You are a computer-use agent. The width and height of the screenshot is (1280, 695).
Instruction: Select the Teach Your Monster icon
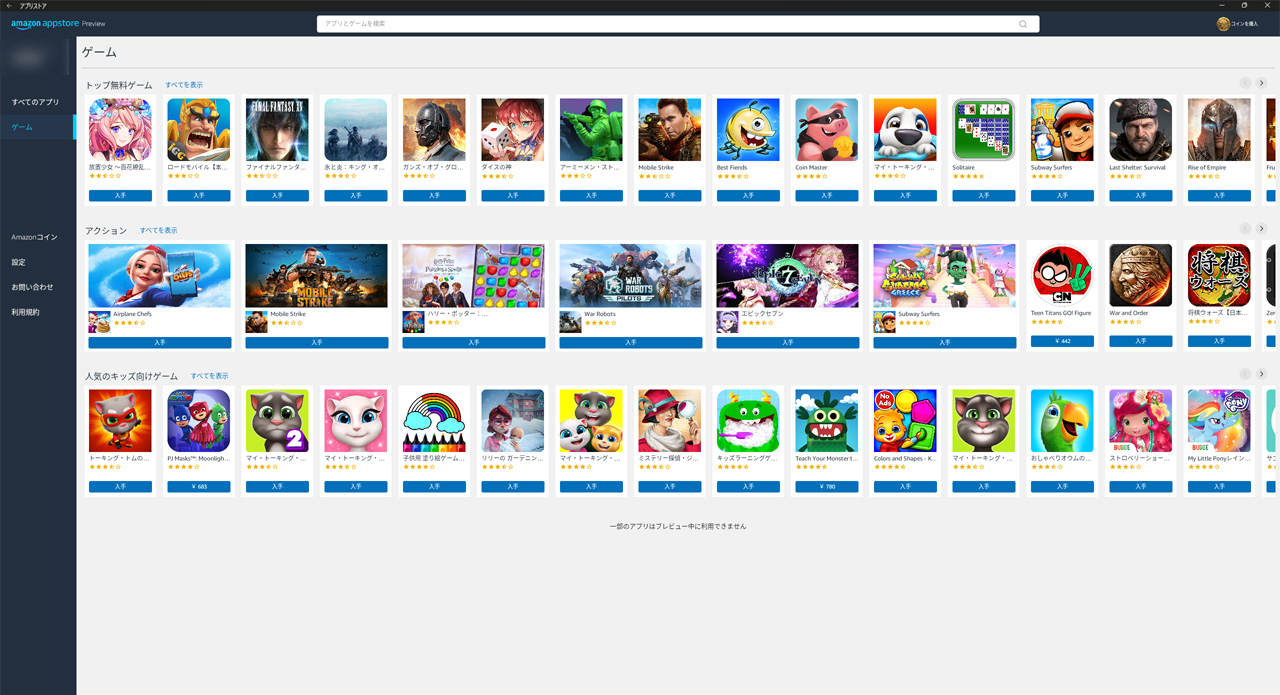point(827,421)
